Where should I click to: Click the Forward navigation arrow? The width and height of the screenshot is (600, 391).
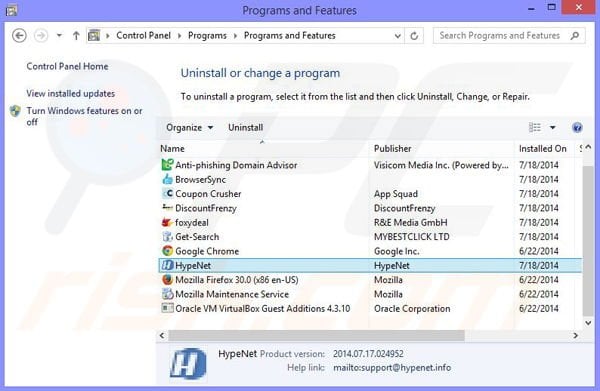tap(41, 36)
